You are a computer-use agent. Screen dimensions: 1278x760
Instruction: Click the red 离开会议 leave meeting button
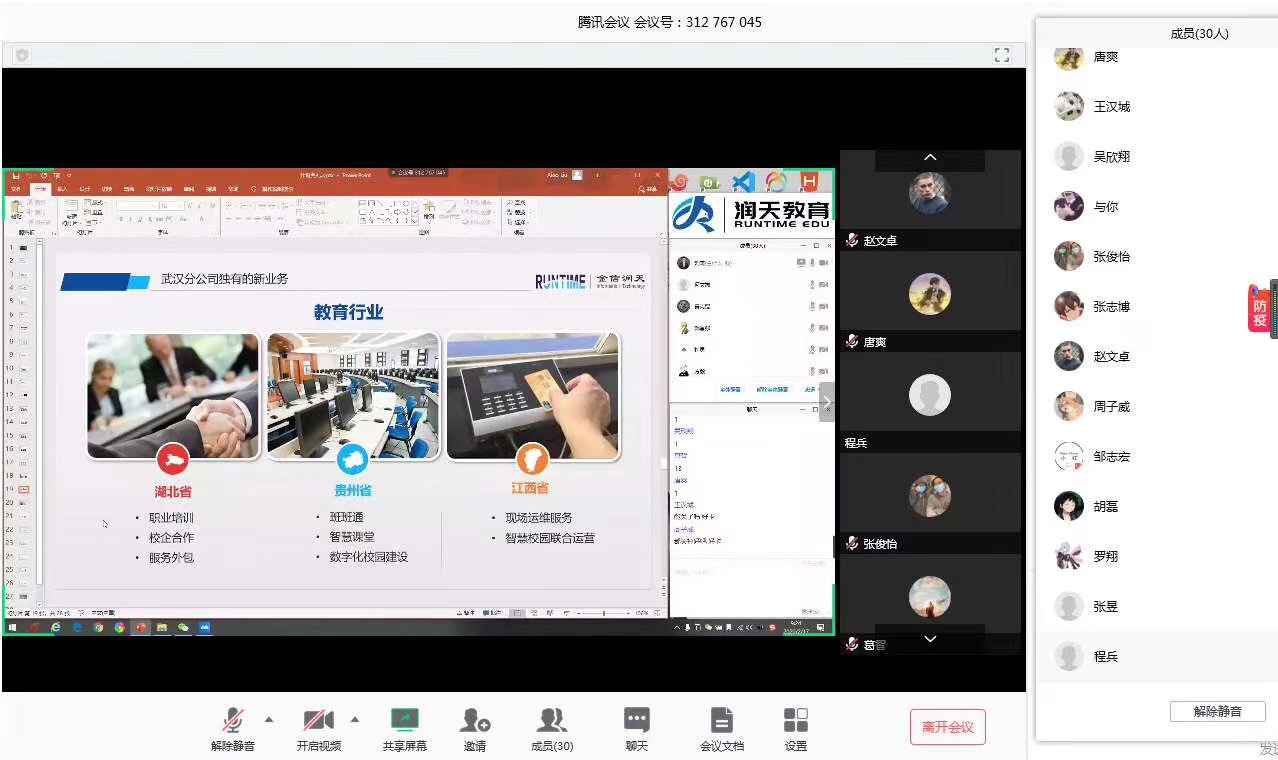947,727
